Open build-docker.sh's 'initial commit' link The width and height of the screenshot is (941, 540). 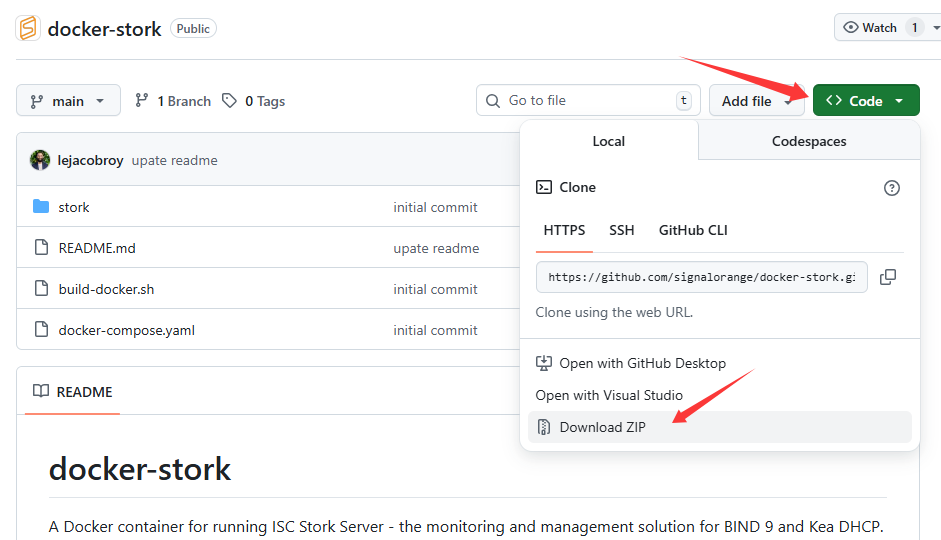(435, 289)
